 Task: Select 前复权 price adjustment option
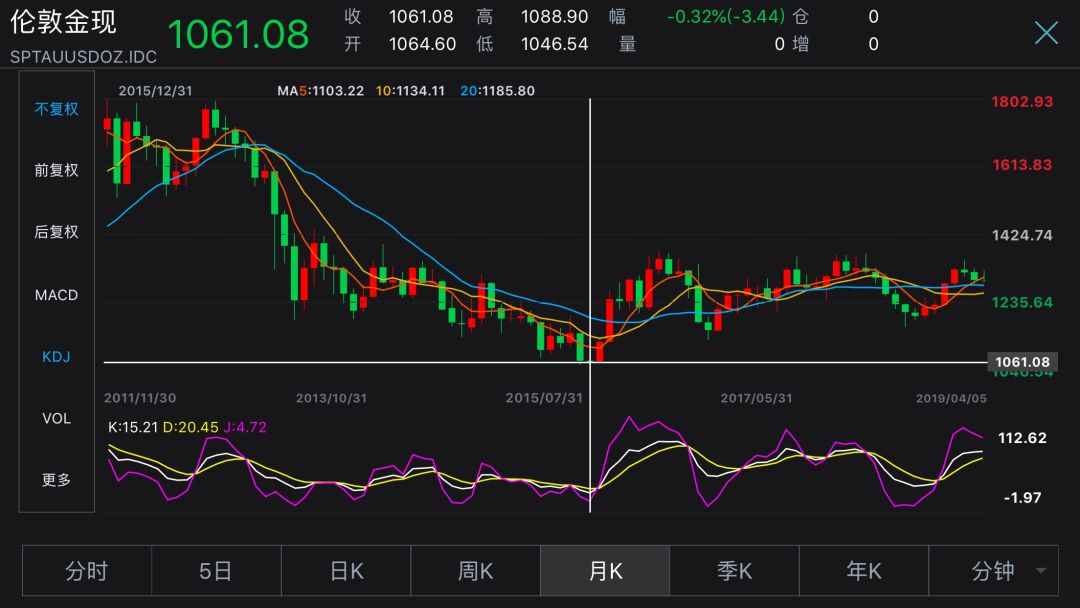coord(56,170)
